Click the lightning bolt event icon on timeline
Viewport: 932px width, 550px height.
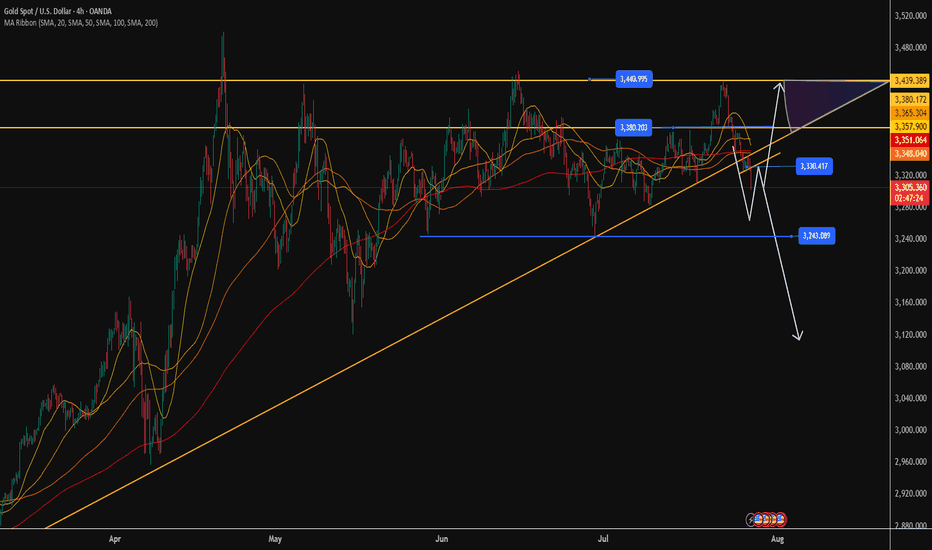(751, 520)
